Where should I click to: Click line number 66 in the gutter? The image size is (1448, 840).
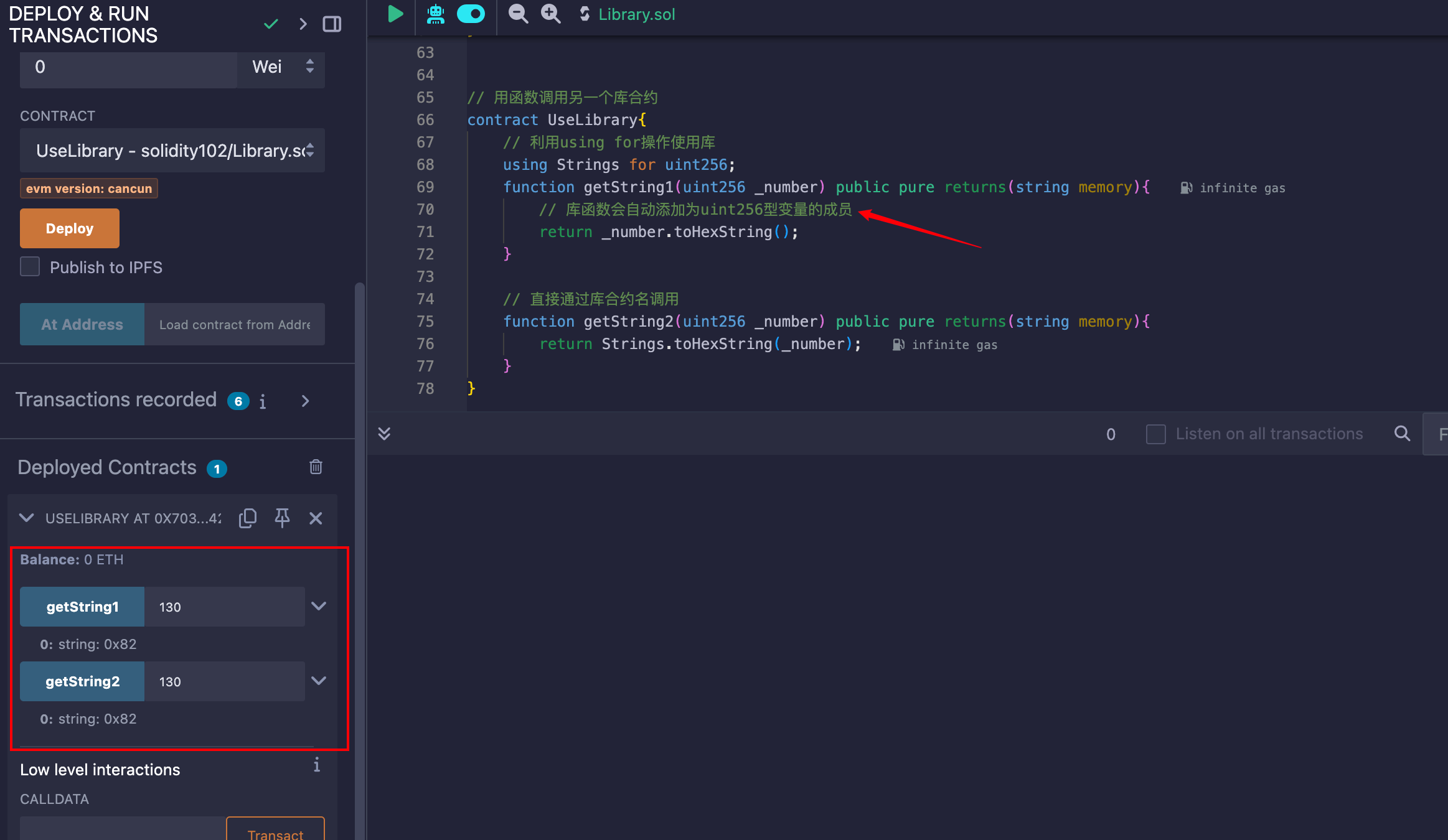click(425, 119)
